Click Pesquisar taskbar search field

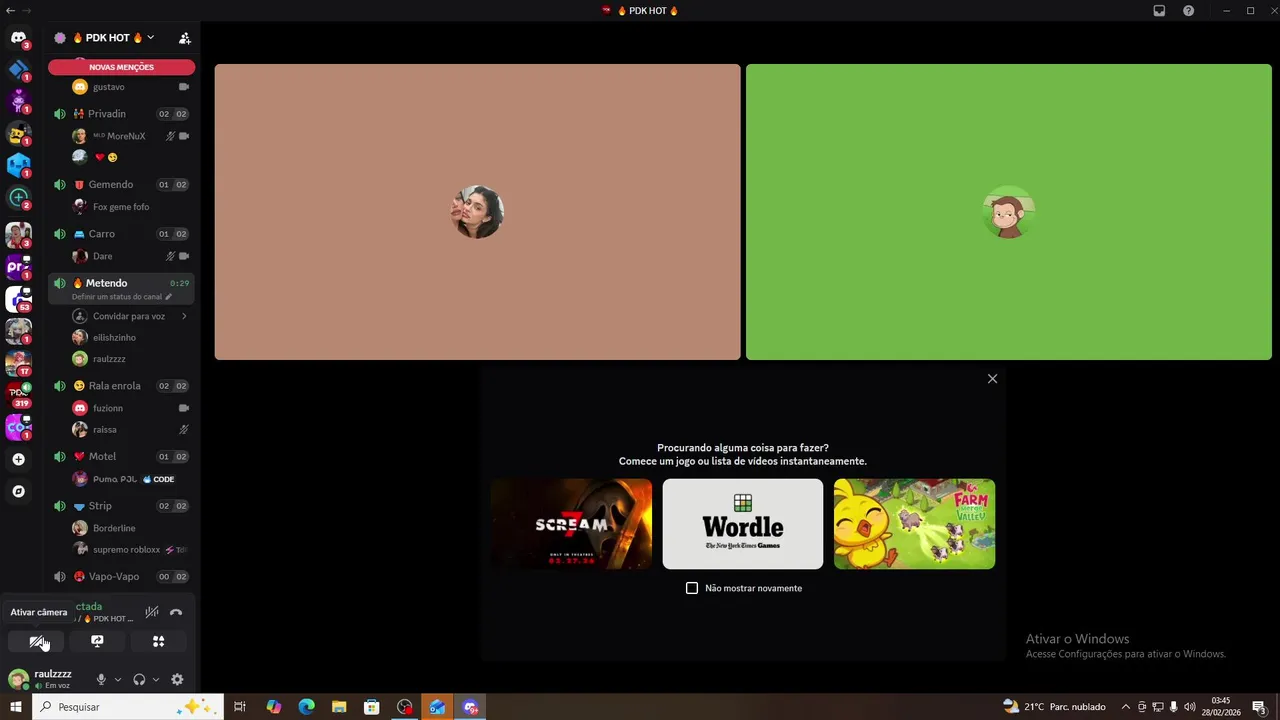(x=127, y=707)
